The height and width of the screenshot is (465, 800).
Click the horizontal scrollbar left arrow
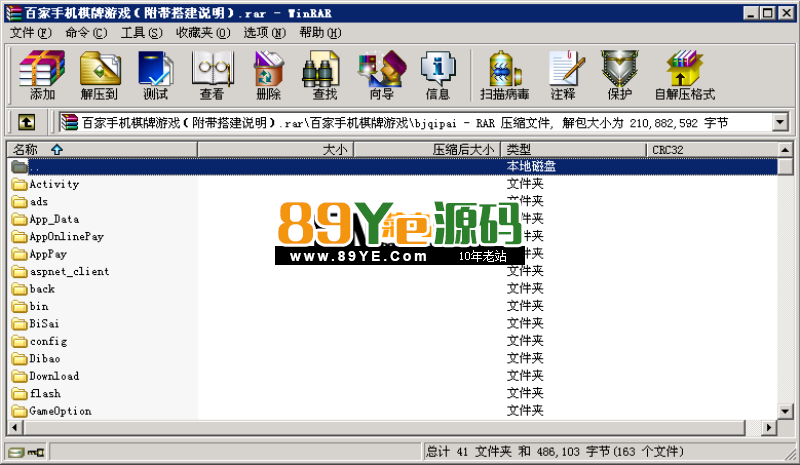click(15, 427)
